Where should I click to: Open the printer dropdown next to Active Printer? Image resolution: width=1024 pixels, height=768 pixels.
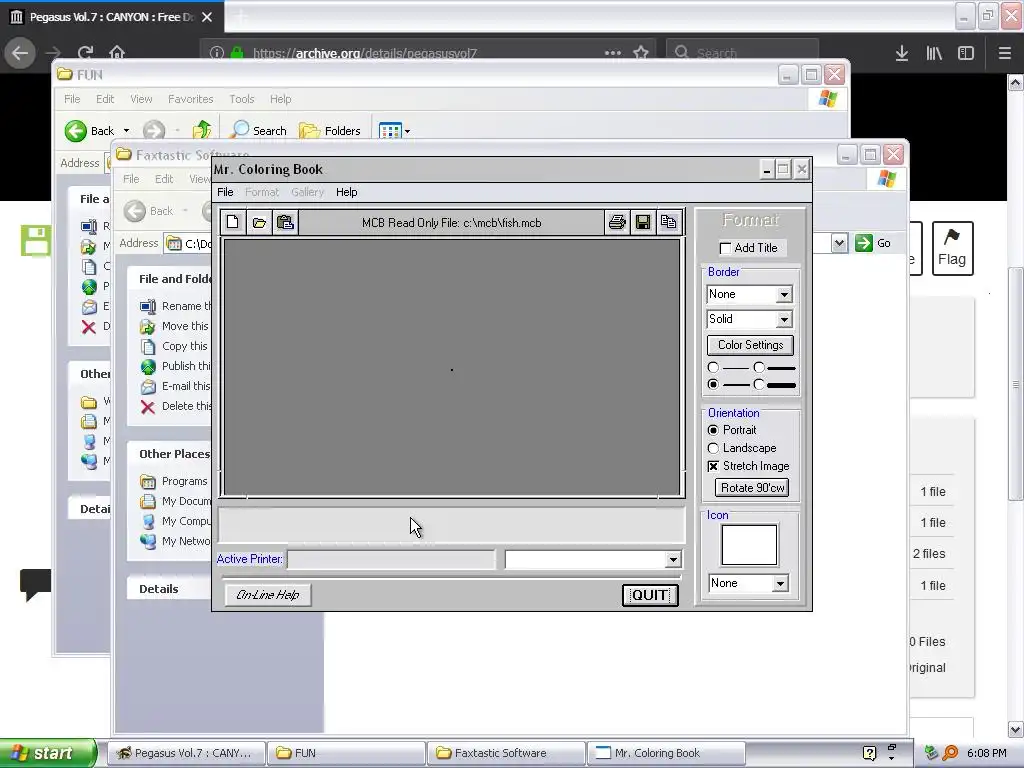[673, 560]
